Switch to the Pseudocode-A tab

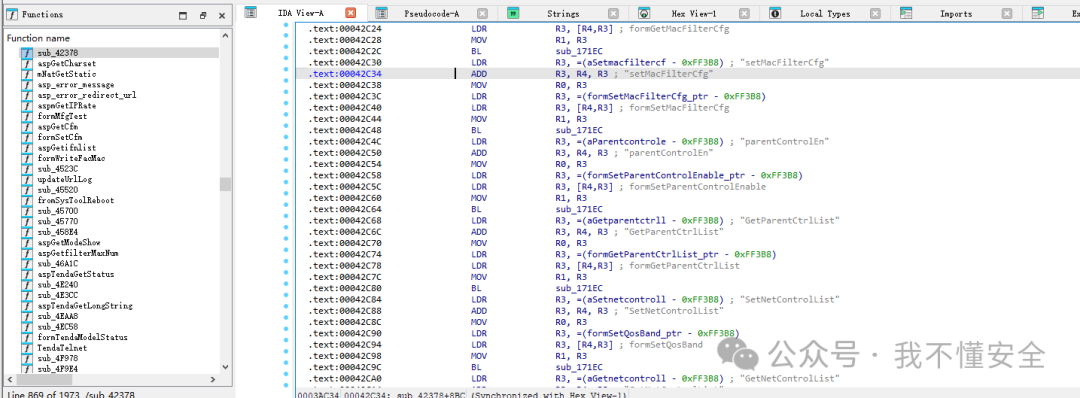coord(431,14)
